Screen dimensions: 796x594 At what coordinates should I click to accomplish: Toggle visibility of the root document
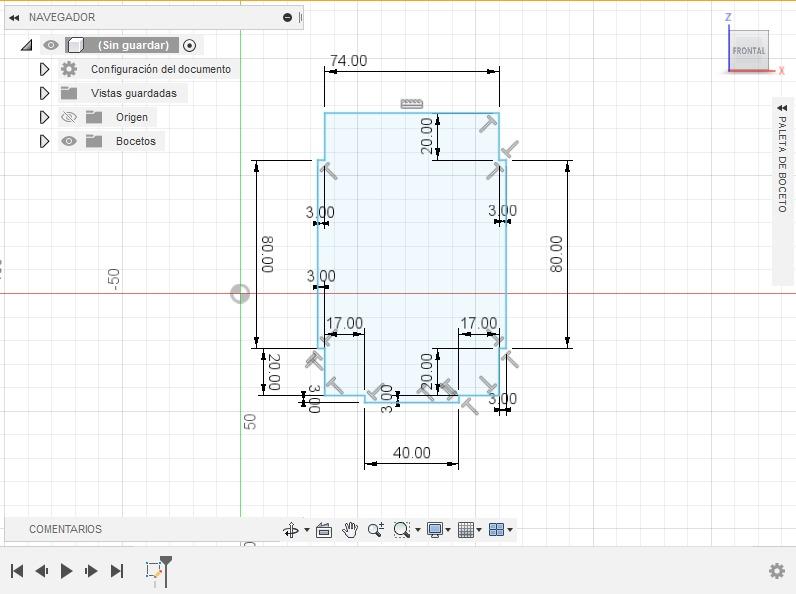[x=51, y=45]
